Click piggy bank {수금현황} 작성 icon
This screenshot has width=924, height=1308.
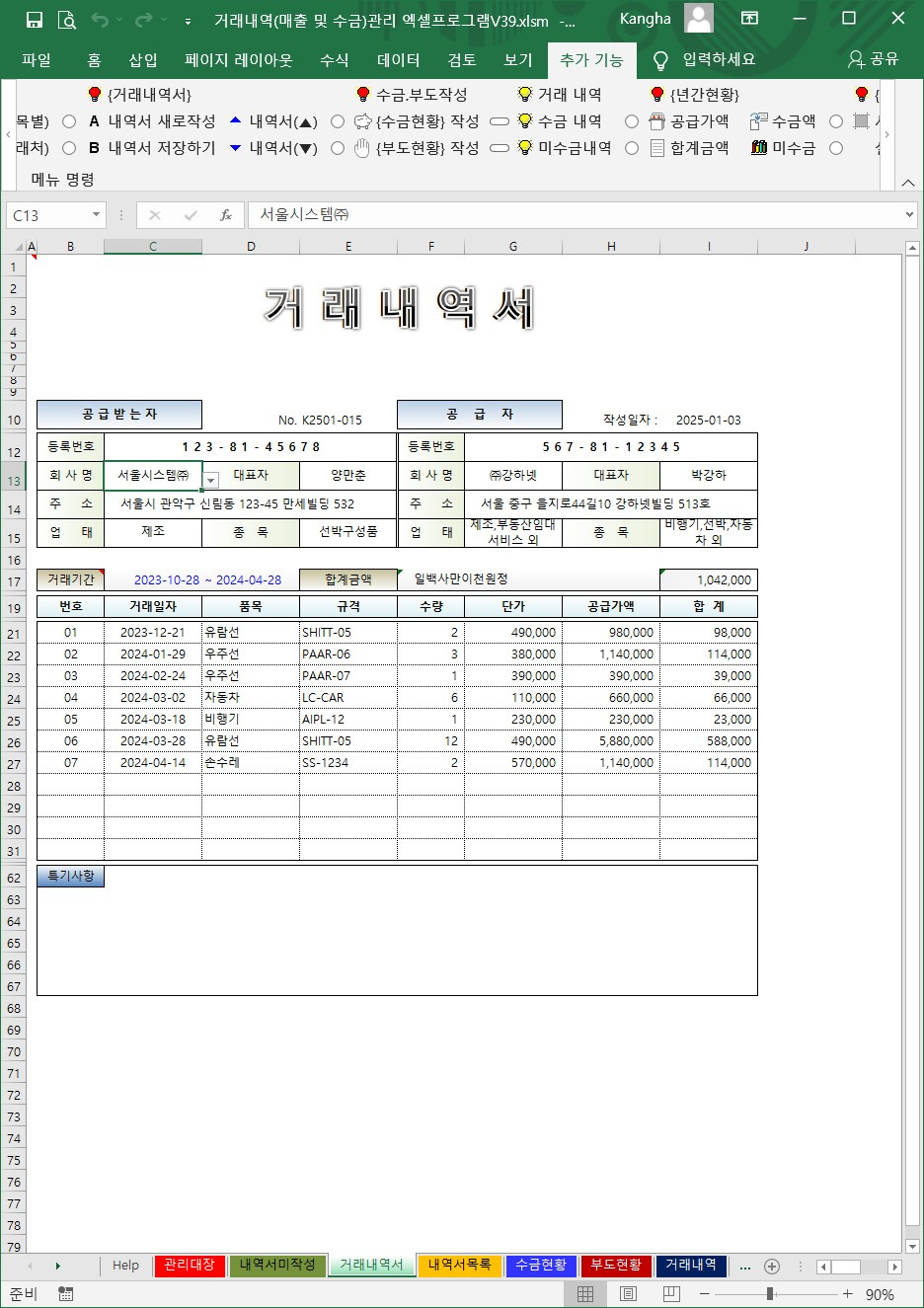point(362,121)
